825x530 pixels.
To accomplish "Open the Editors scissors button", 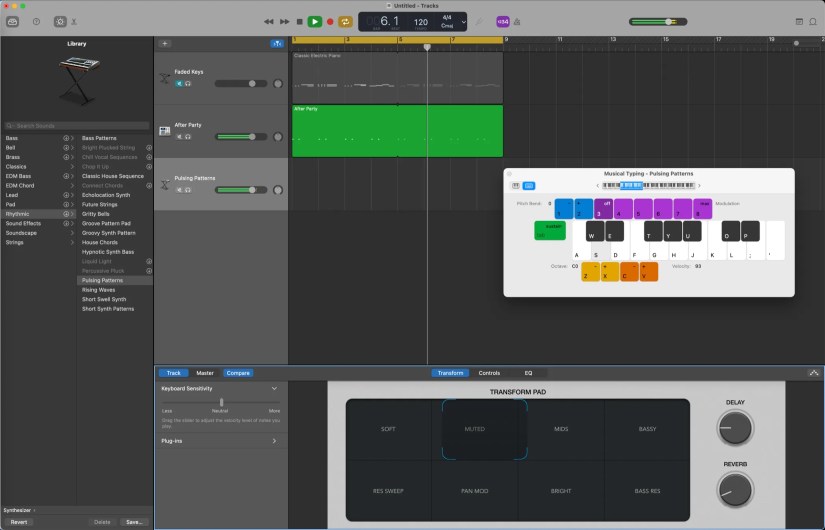I will click(74, 22).
